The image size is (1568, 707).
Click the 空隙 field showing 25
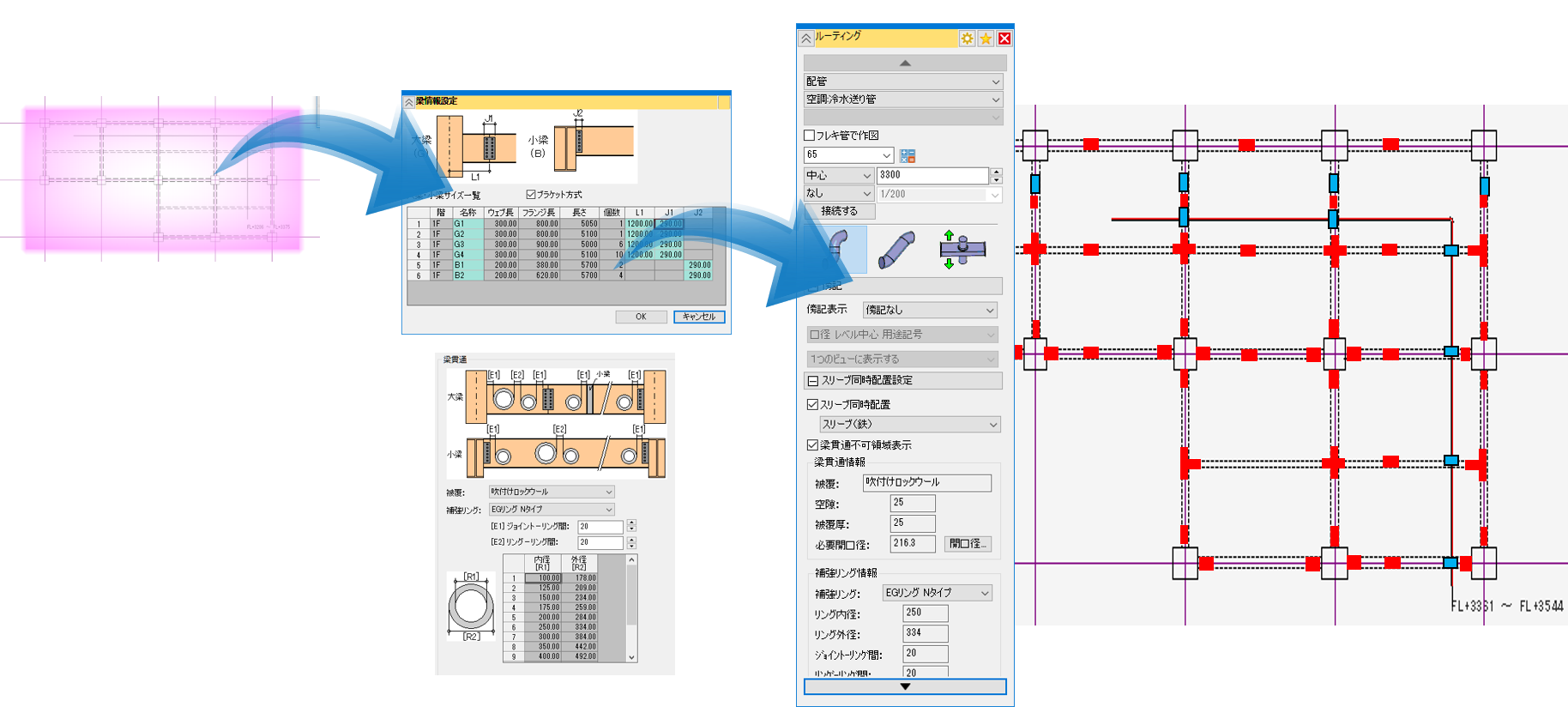tap(913, 504)
